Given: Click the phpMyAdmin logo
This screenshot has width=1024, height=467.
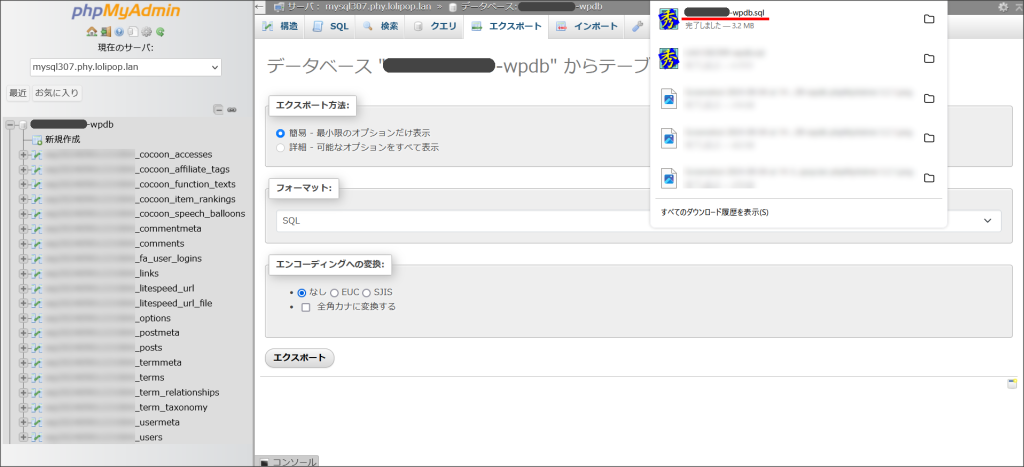Looking at the screenshot, I should (x=125, y=13).
